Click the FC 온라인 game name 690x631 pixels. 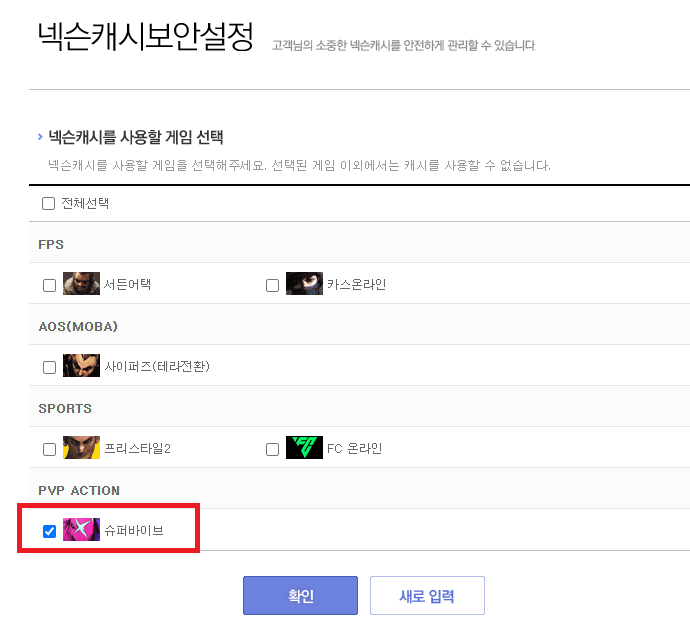pyautogui.click(x=354, y=448)
